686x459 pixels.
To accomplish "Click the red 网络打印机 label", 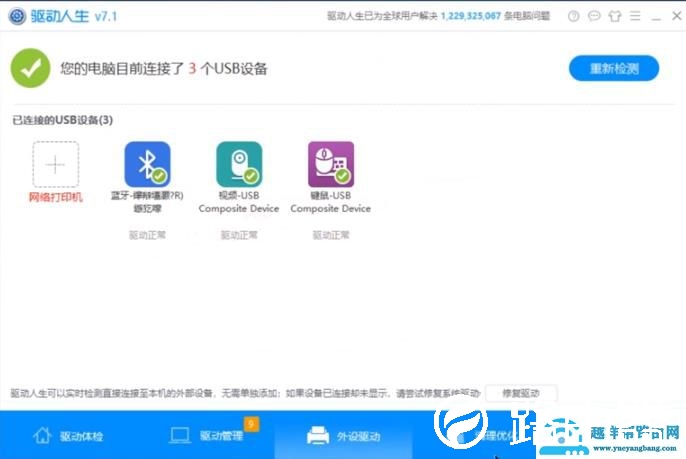I will [56, 197].
